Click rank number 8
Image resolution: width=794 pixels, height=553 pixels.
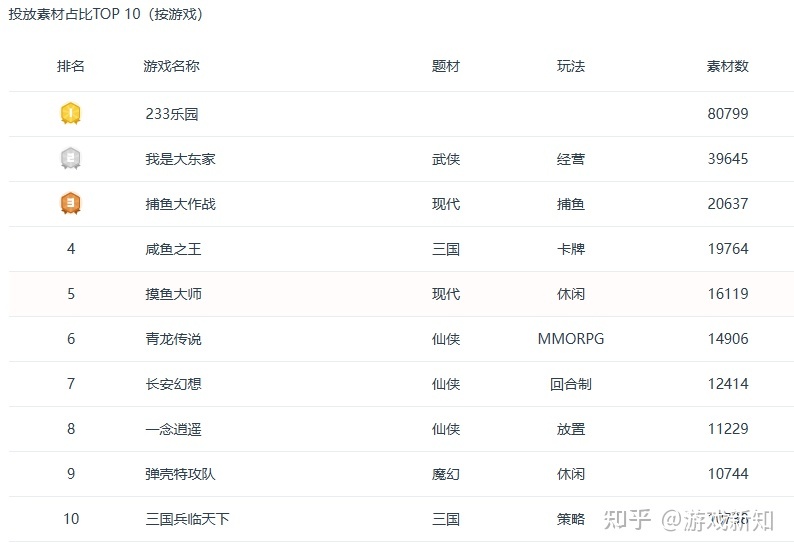(71, 429)
